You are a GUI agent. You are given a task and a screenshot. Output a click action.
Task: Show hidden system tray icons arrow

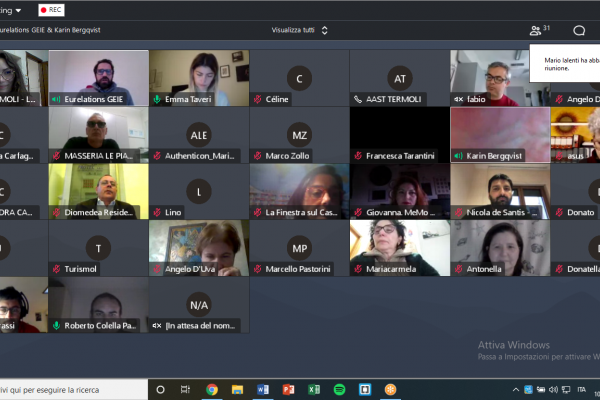pos(516,390)
